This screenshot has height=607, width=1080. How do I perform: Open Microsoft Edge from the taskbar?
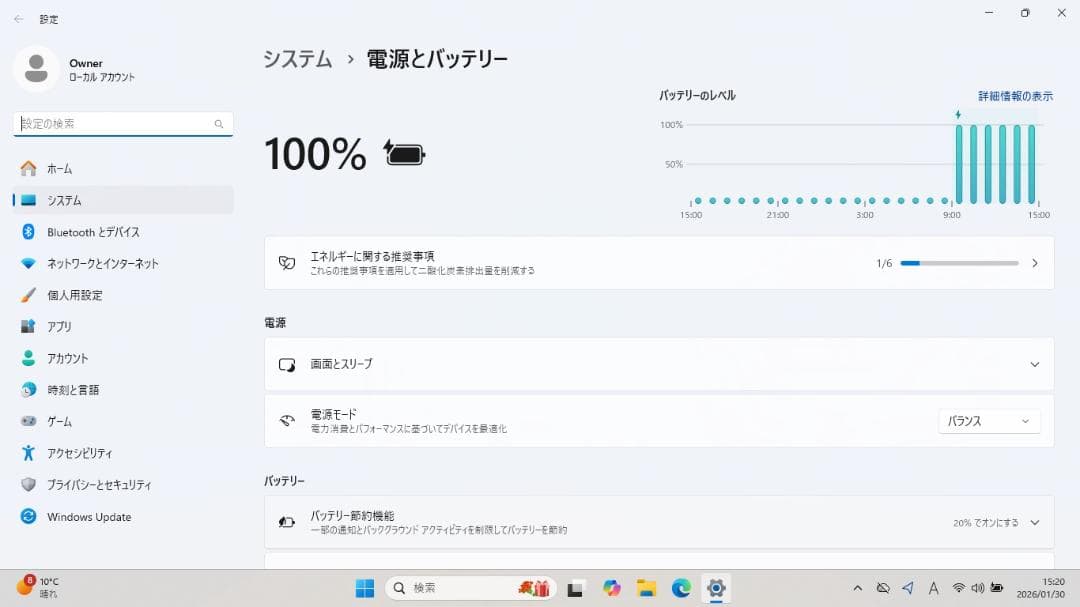(682, 588)
